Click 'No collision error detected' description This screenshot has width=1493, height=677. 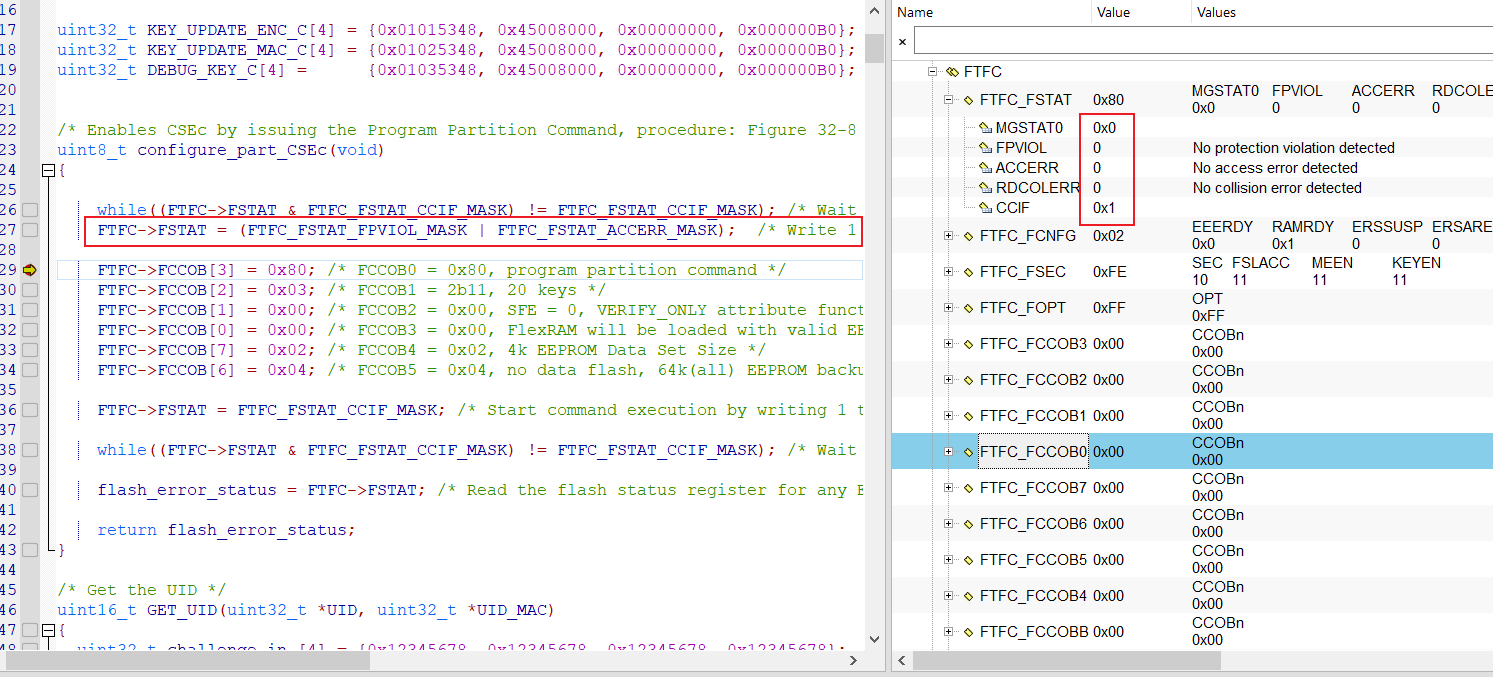[1277, 188]
